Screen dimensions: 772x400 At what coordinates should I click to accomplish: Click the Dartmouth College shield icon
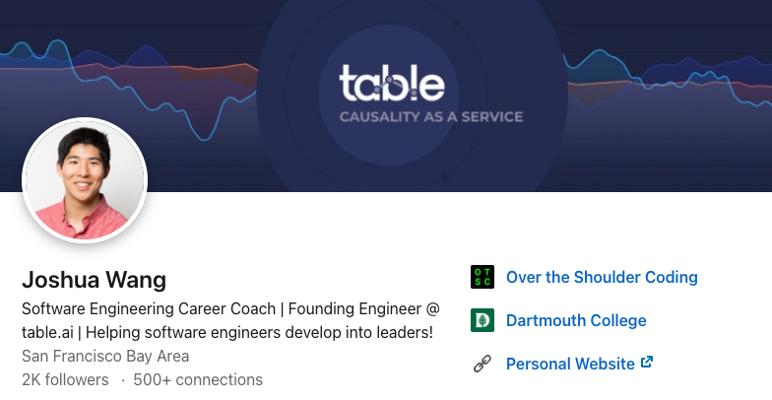pos(482,320)
